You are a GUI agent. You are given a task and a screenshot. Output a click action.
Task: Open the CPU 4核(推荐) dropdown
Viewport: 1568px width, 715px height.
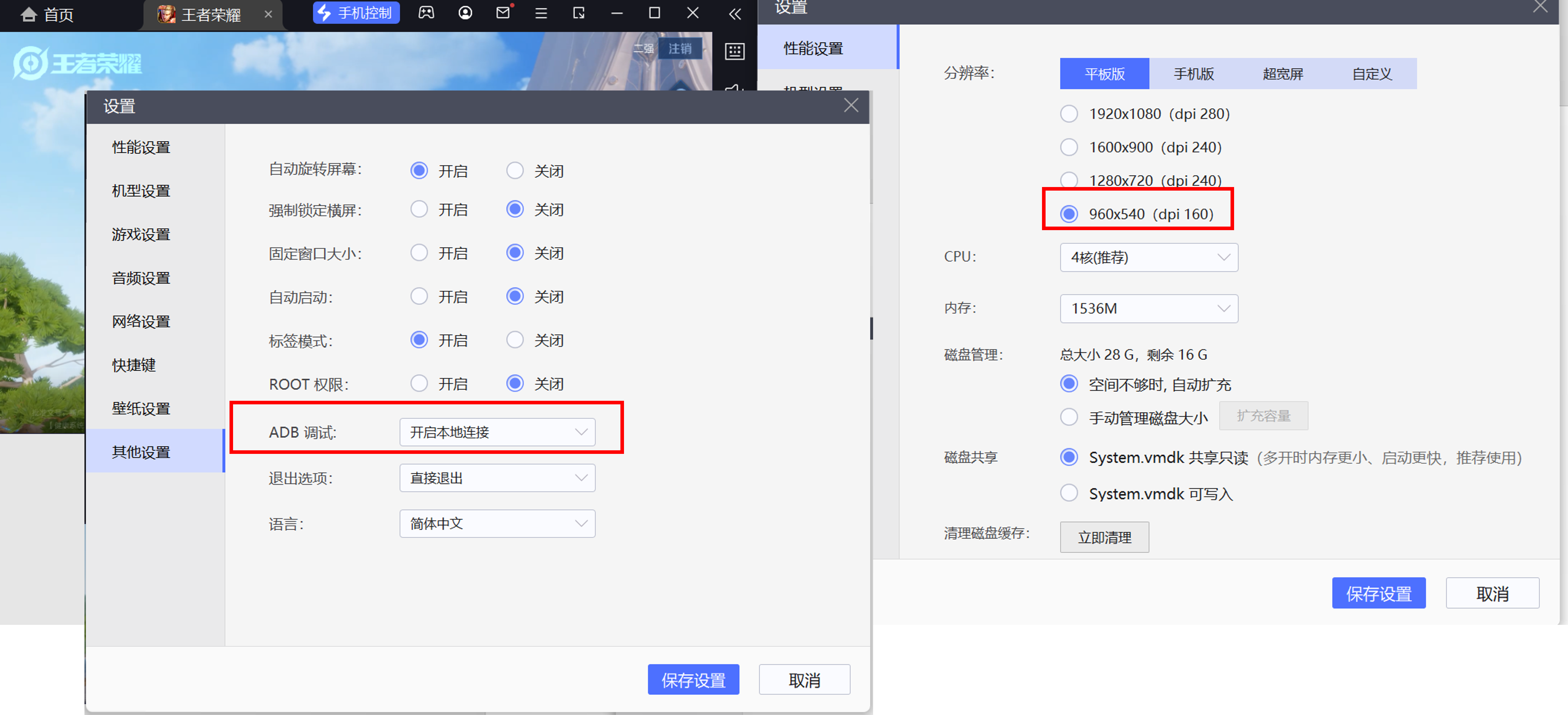tap(1149, 258)
